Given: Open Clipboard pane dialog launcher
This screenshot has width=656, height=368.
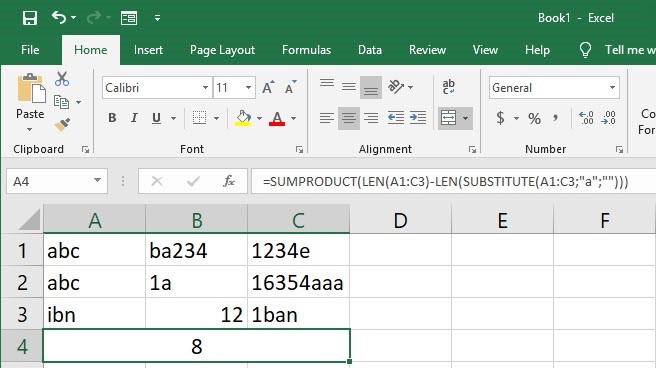Looking at the screenshot, I should pyautogui.click(x=85, y=149).
